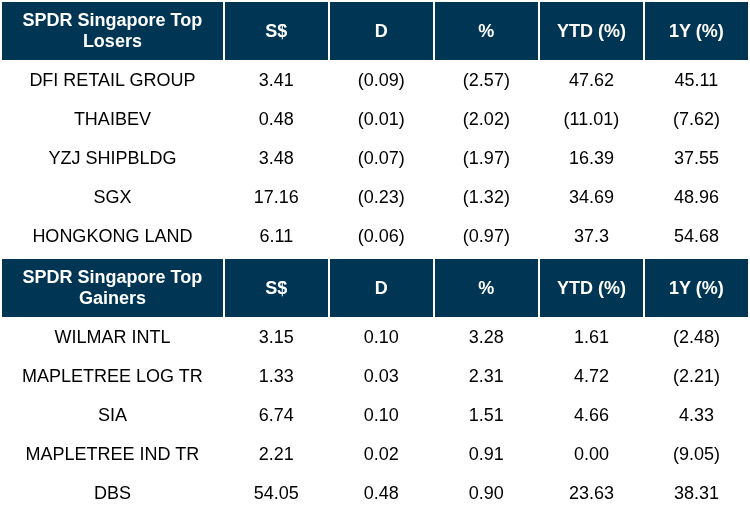
Task: Click the D column header in Top Gainers
Action: pyautogui.click(x=381, y=288)
